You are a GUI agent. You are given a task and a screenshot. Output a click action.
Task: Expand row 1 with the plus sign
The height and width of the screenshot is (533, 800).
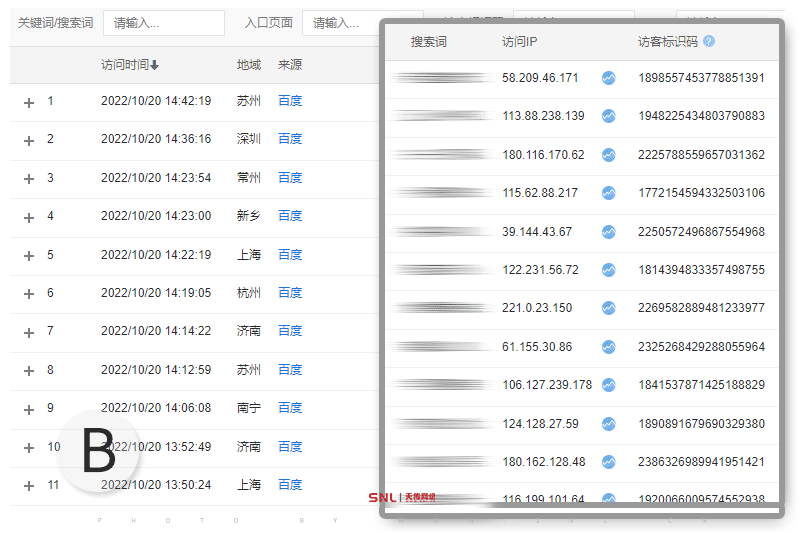click(29, 102)
